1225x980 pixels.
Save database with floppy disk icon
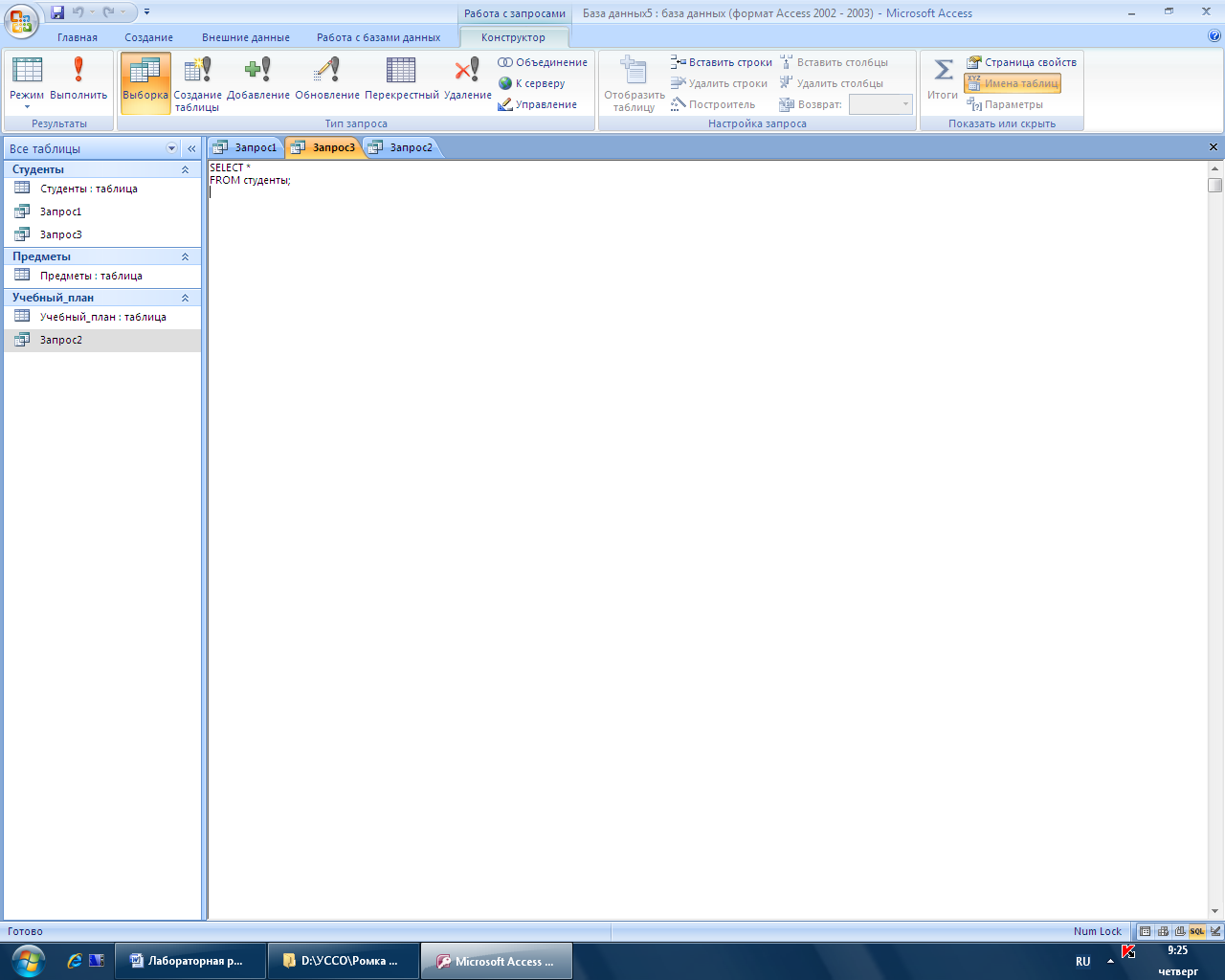click(x=57, y=12)
